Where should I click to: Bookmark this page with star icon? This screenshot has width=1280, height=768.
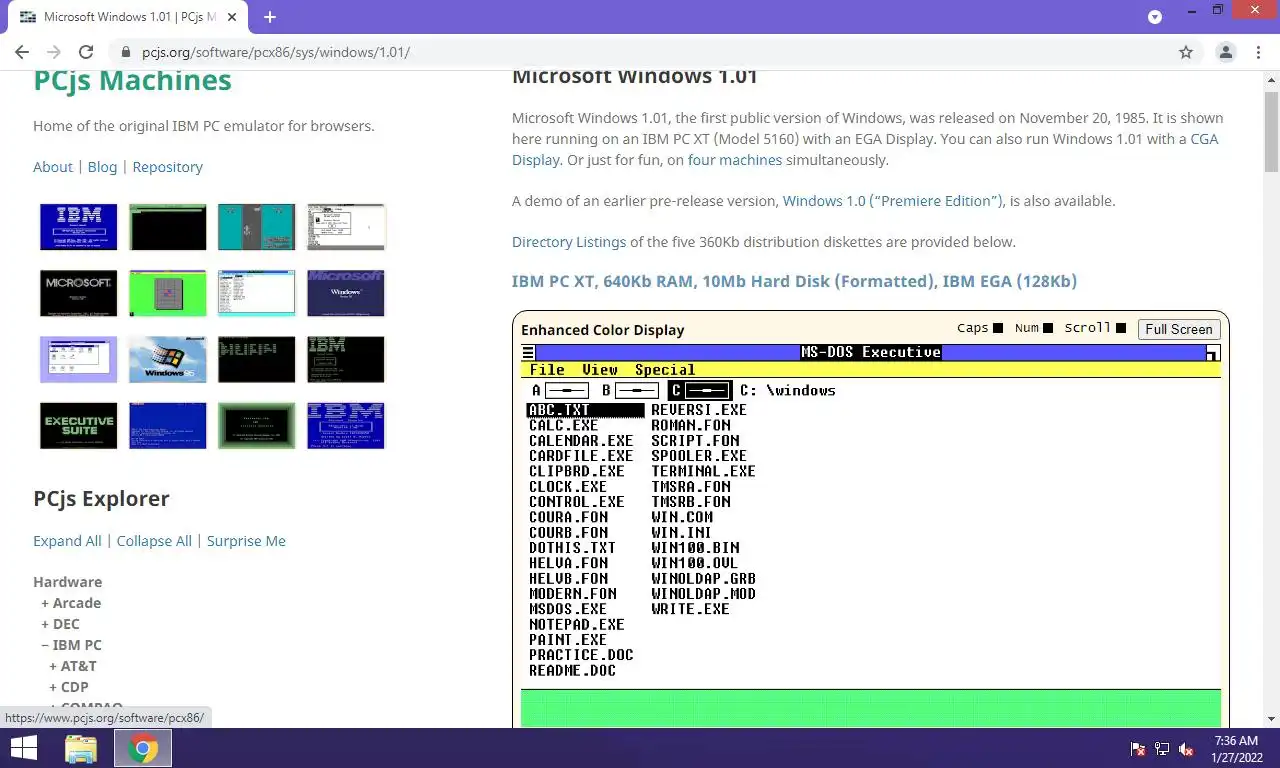[1186, 52]
